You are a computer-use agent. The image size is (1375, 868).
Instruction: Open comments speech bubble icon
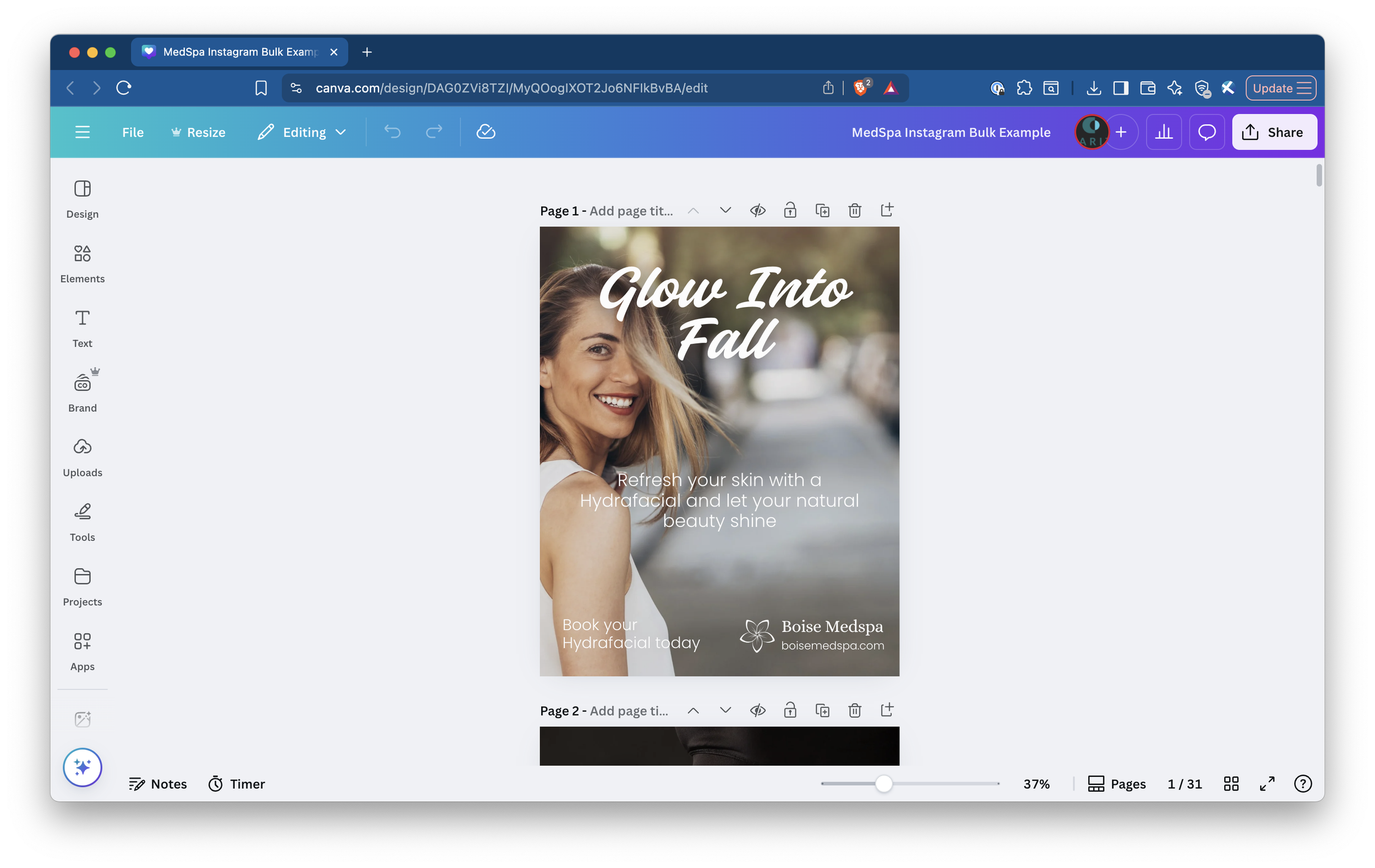point(1206,132)
